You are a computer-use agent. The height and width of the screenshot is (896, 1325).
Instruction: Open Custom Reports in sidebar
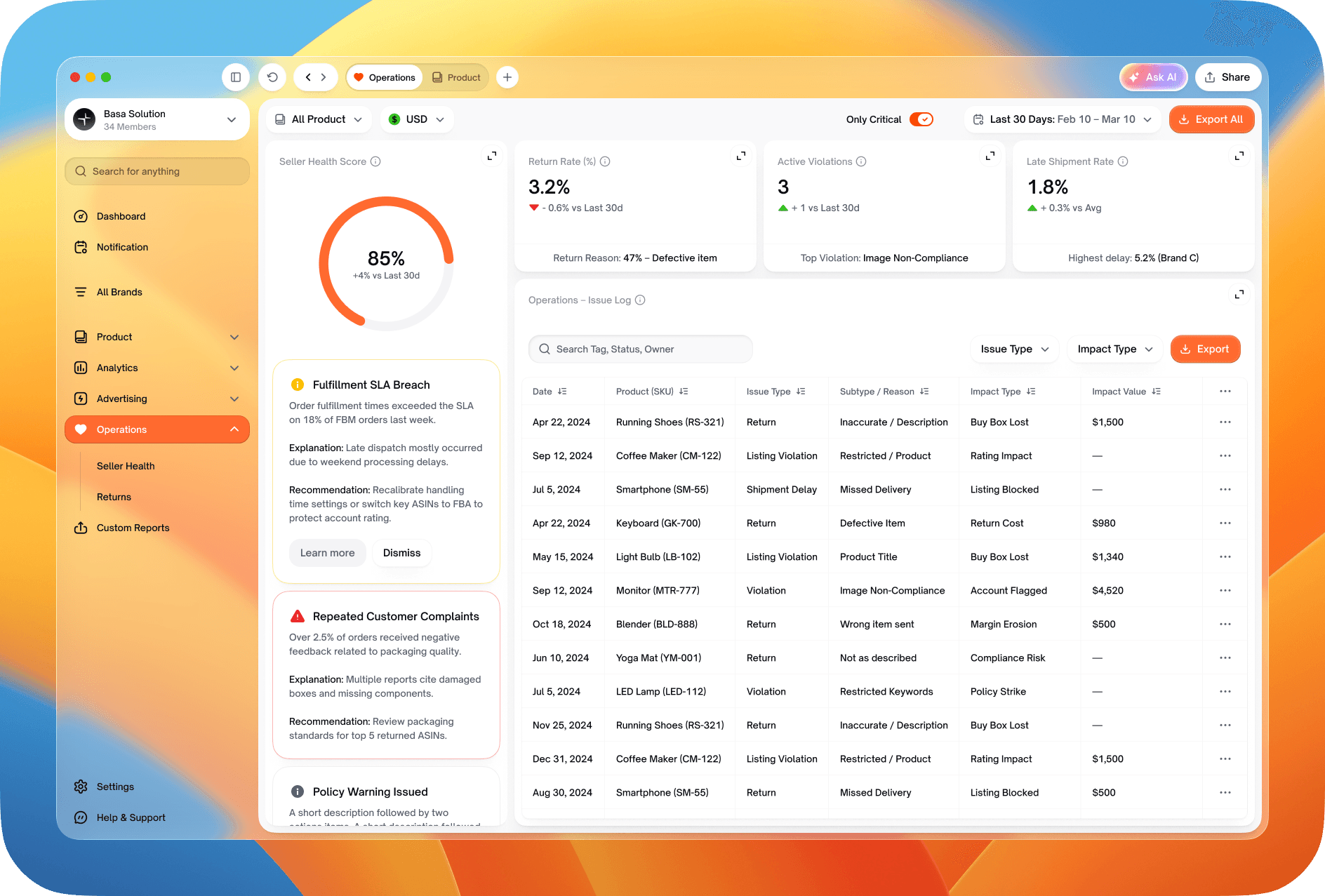click(133, 528)
